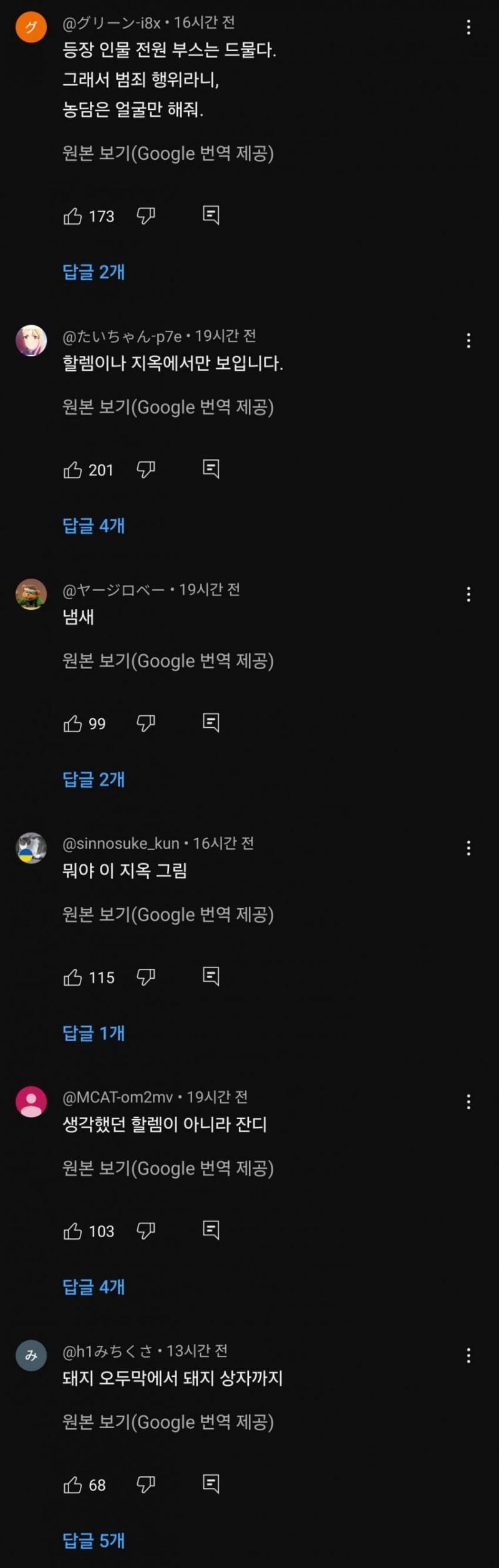Expand 답글 2개 under @グリーン-i8x comment
Viewport: 499px width, 1568px height.
click(94, 272)
